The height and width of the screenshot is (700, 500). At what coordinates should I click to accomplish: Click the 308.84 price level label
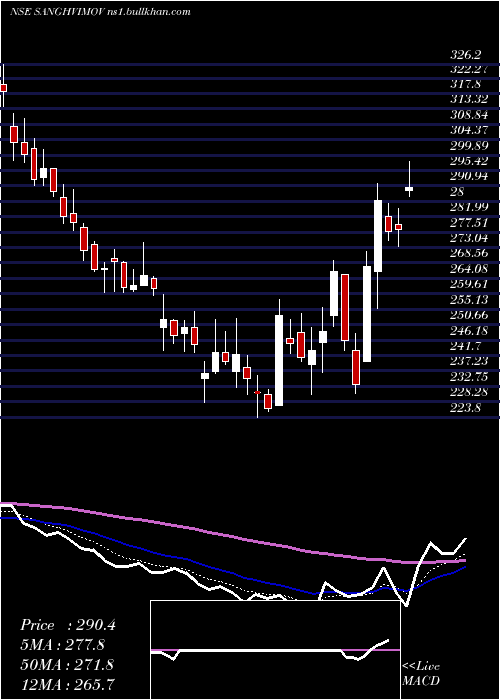pos(469,115)
